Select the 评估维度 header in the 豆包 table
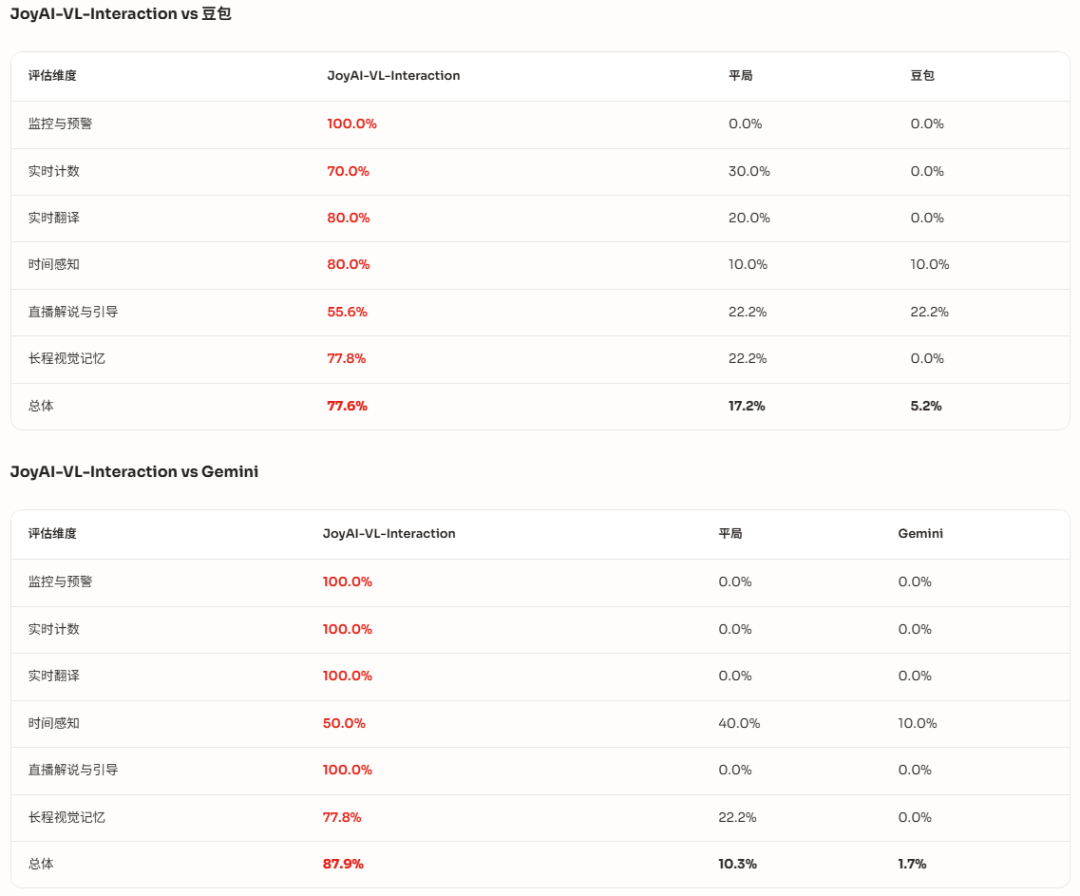 pos(52,76)
